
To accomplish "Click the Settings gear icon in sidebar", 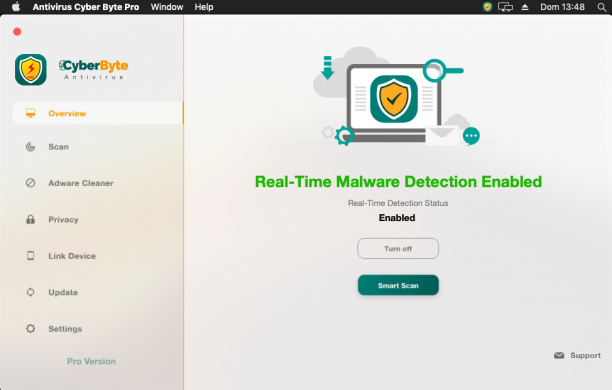I will [x=30, y=328].
